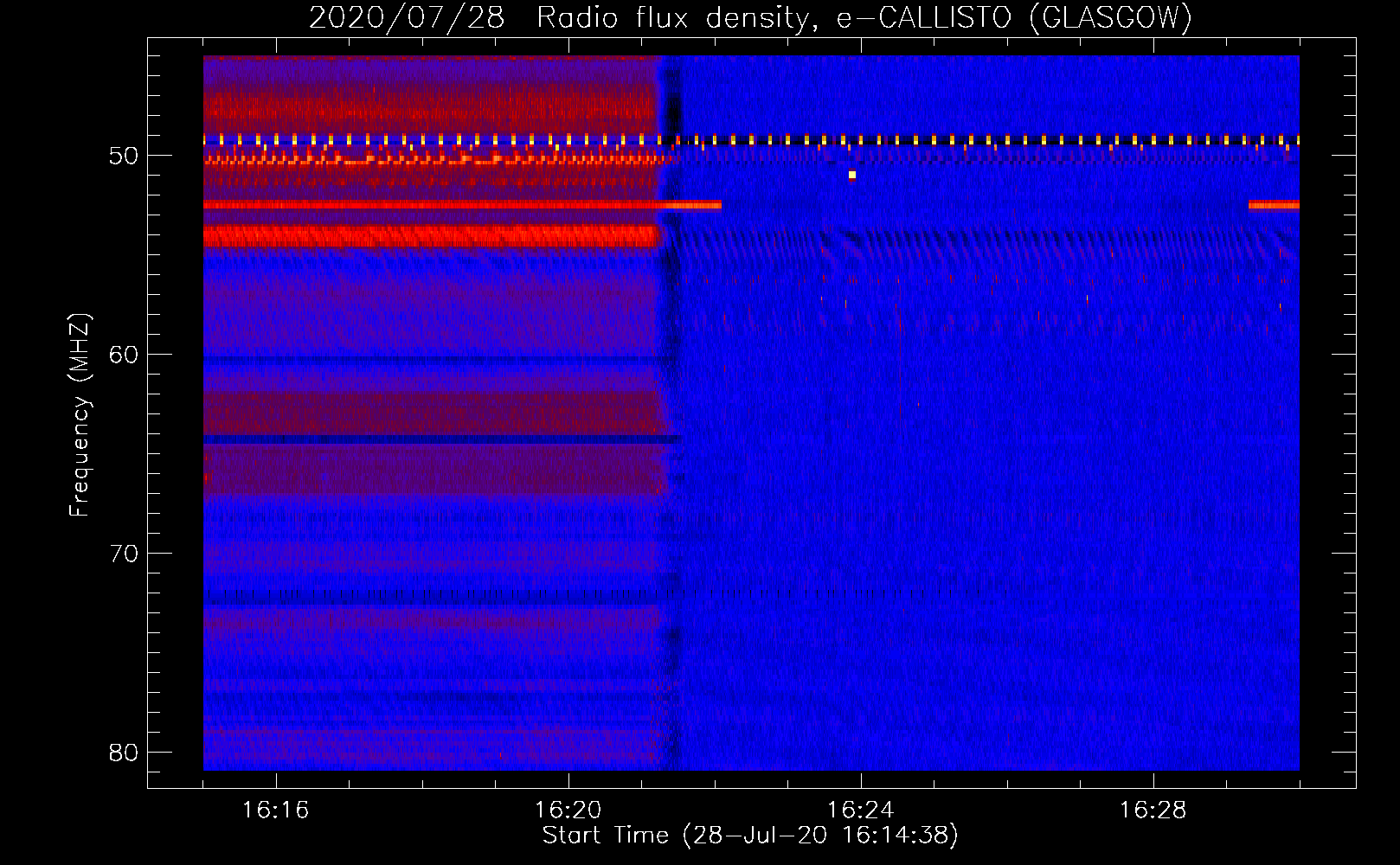Click the 16:20 time tick label
The width and height of the screenshot is (1400, 865).
tap(568, 811)
